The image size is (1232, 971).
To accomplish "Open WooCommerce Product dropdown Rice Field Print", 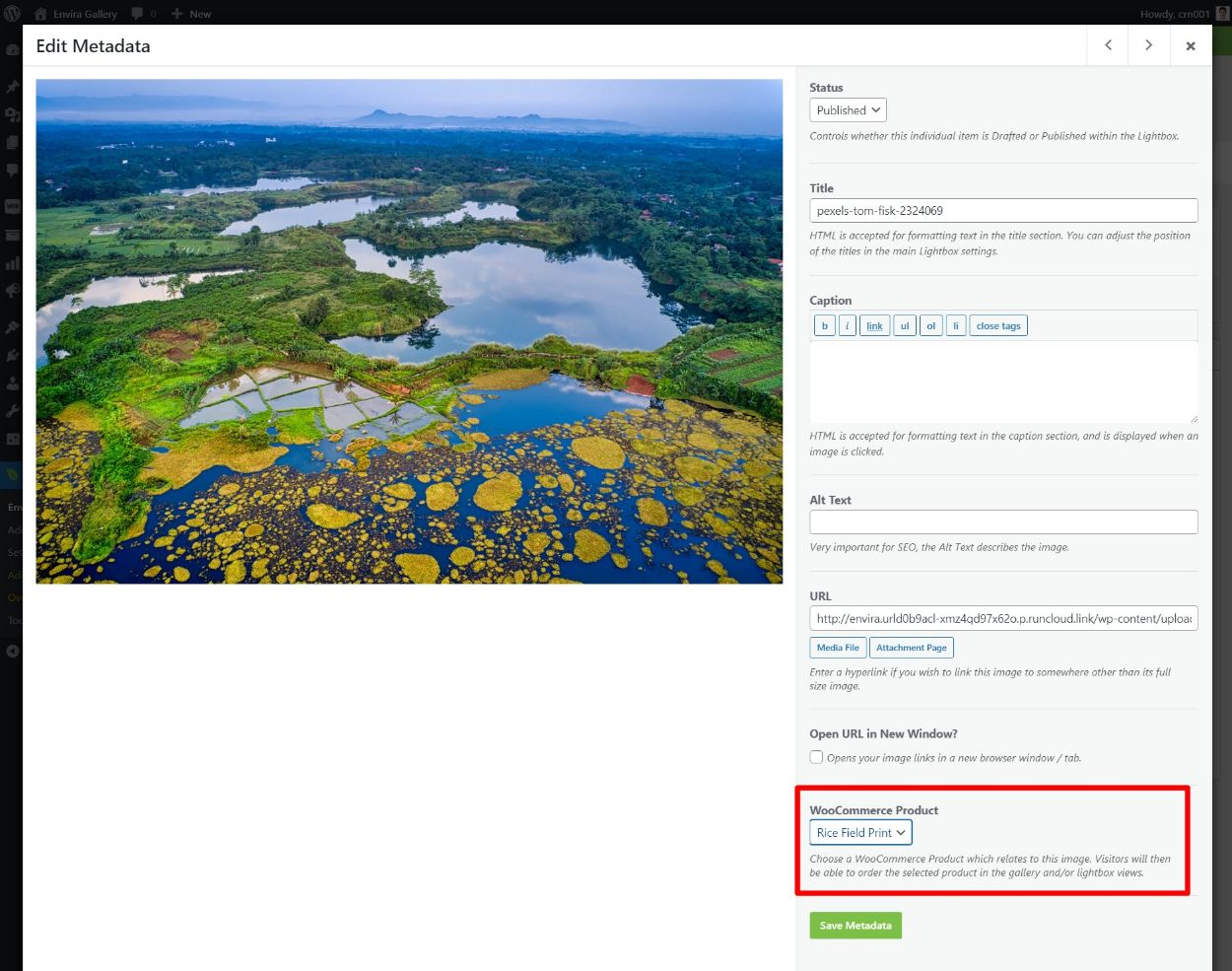I will 861,833.
